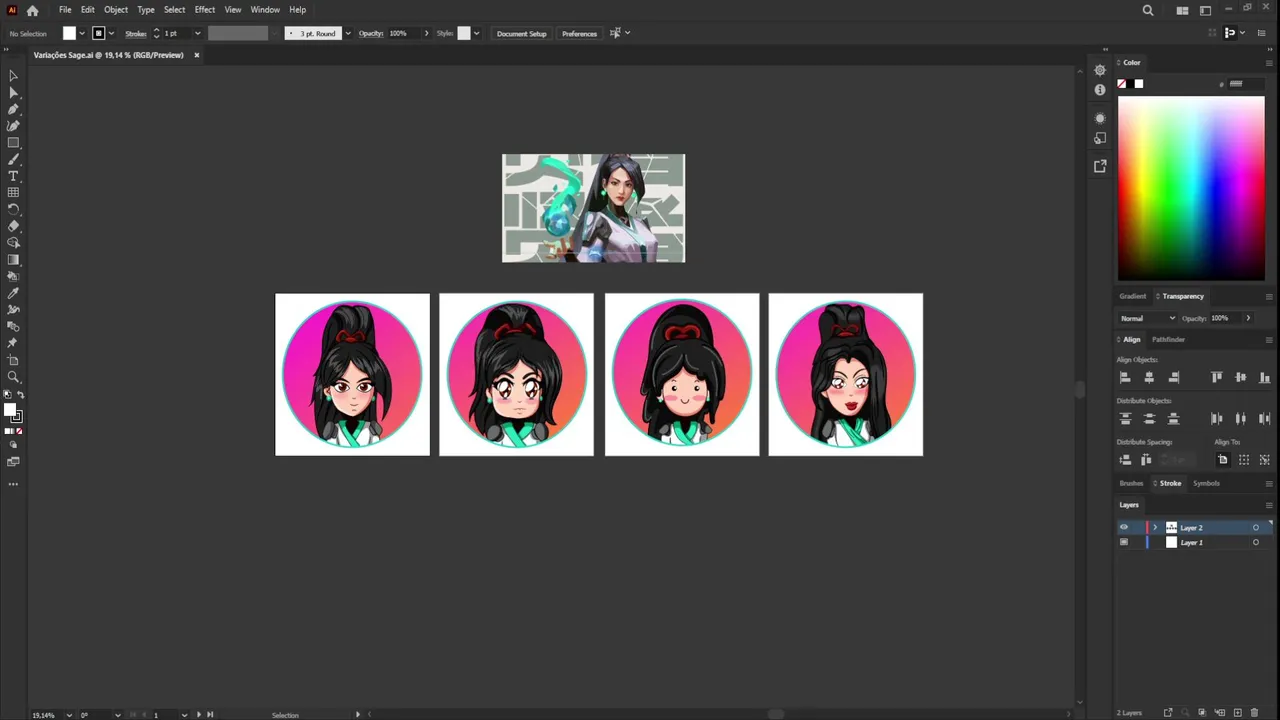
Task: Delete selection trash icon in Layers panel
Action: pyautogui.click(x=1255, y=713)
